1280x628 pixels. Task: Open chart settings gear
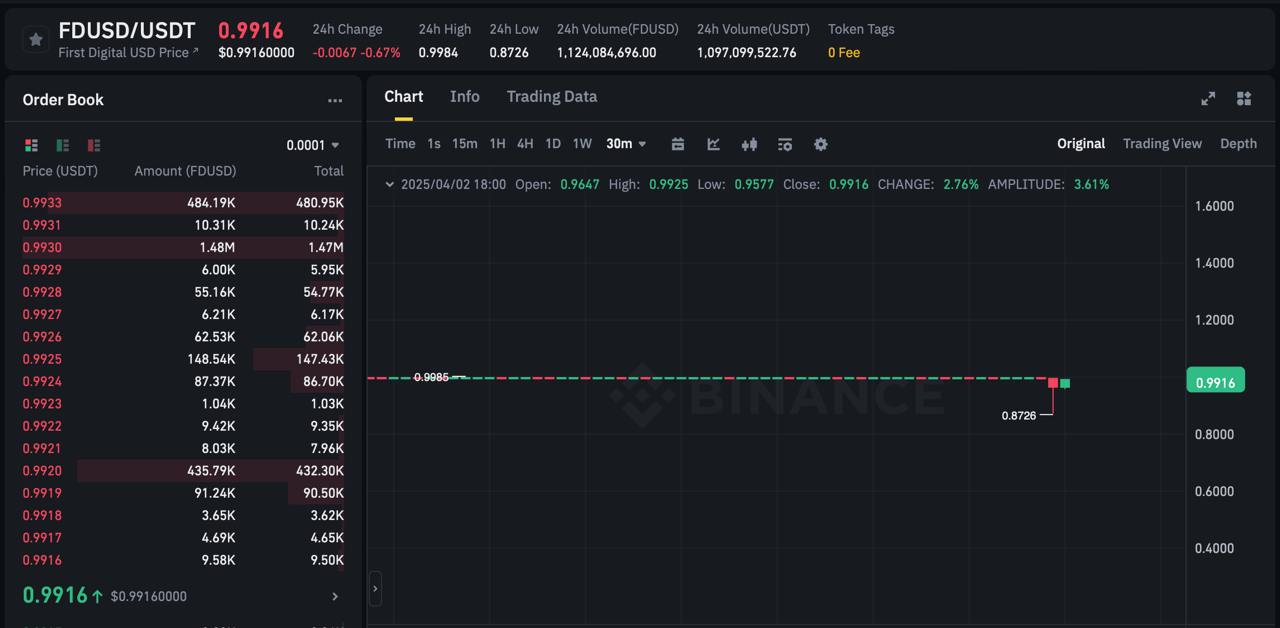[x=821, y=144]
